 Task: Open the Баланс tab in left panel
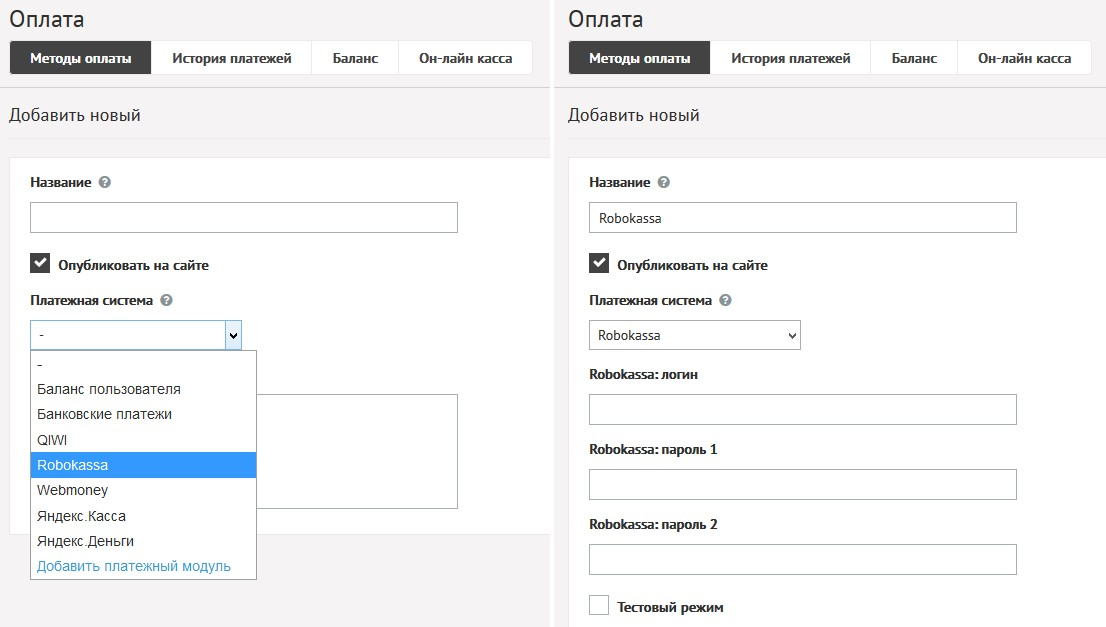356,58
